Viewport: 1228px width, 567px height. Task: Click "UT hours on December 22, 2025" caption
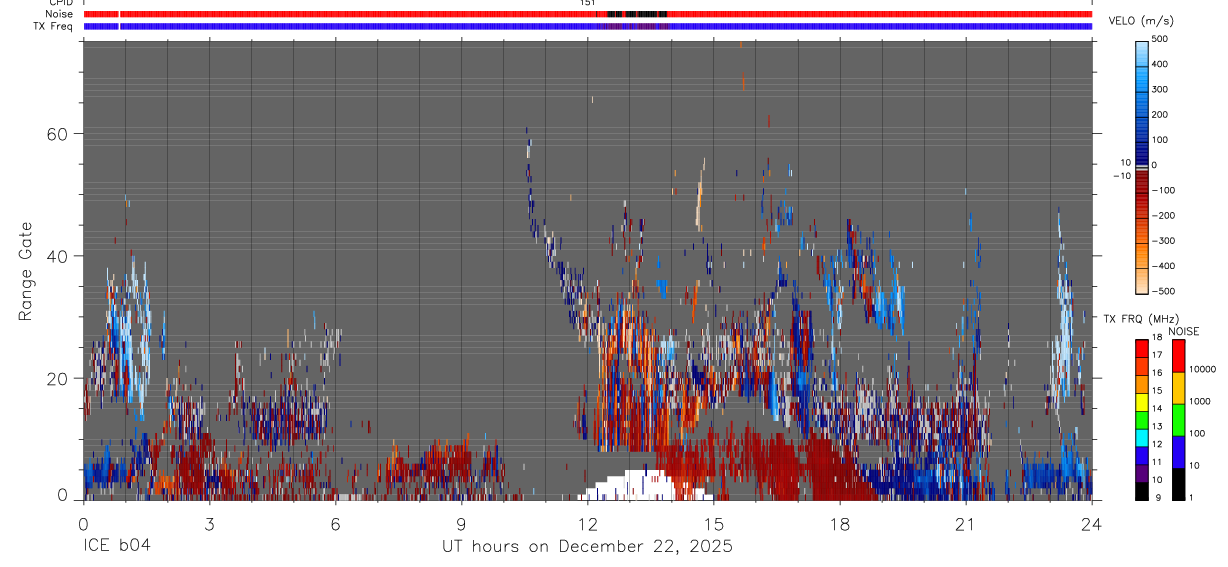(x=588, y=546)
